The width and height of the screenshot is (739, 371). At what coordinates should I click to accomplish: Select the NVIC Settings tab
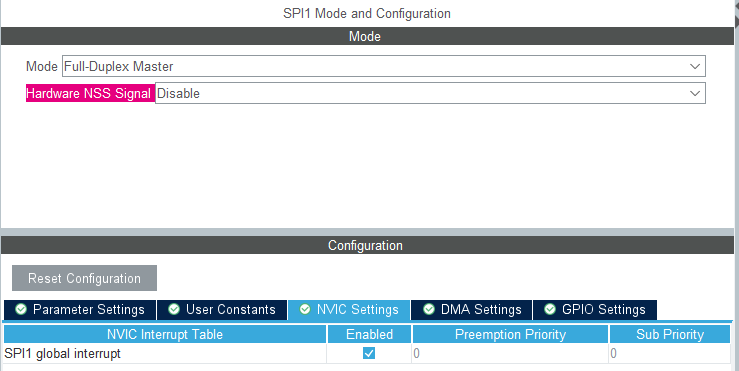pyautogui.click(x=349, y=310)
